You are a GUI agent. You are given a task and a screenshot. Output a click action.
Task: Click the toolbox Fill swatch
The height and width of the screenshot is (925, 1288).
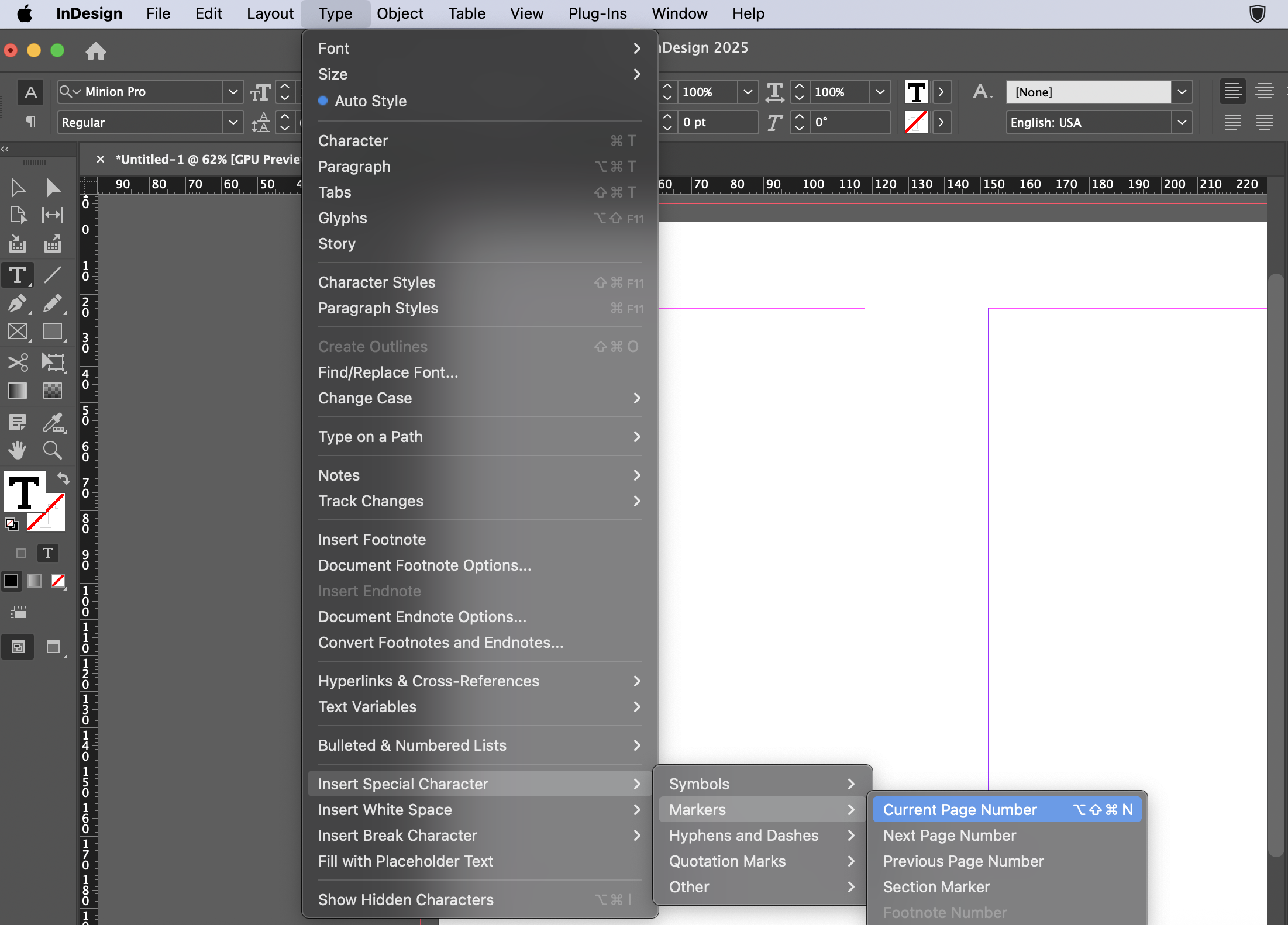pyautogui.click(x=25, y=491)
